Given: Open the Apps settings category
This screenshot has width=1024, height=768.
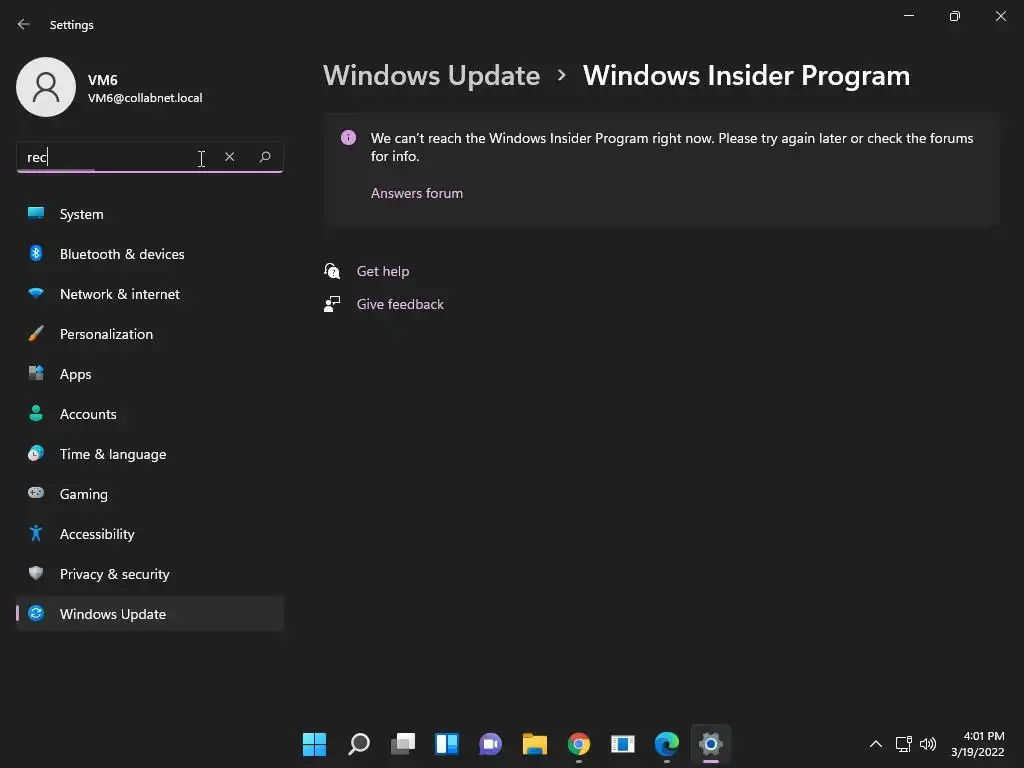Looking at the screenshot, I should (x=150, y=374).
